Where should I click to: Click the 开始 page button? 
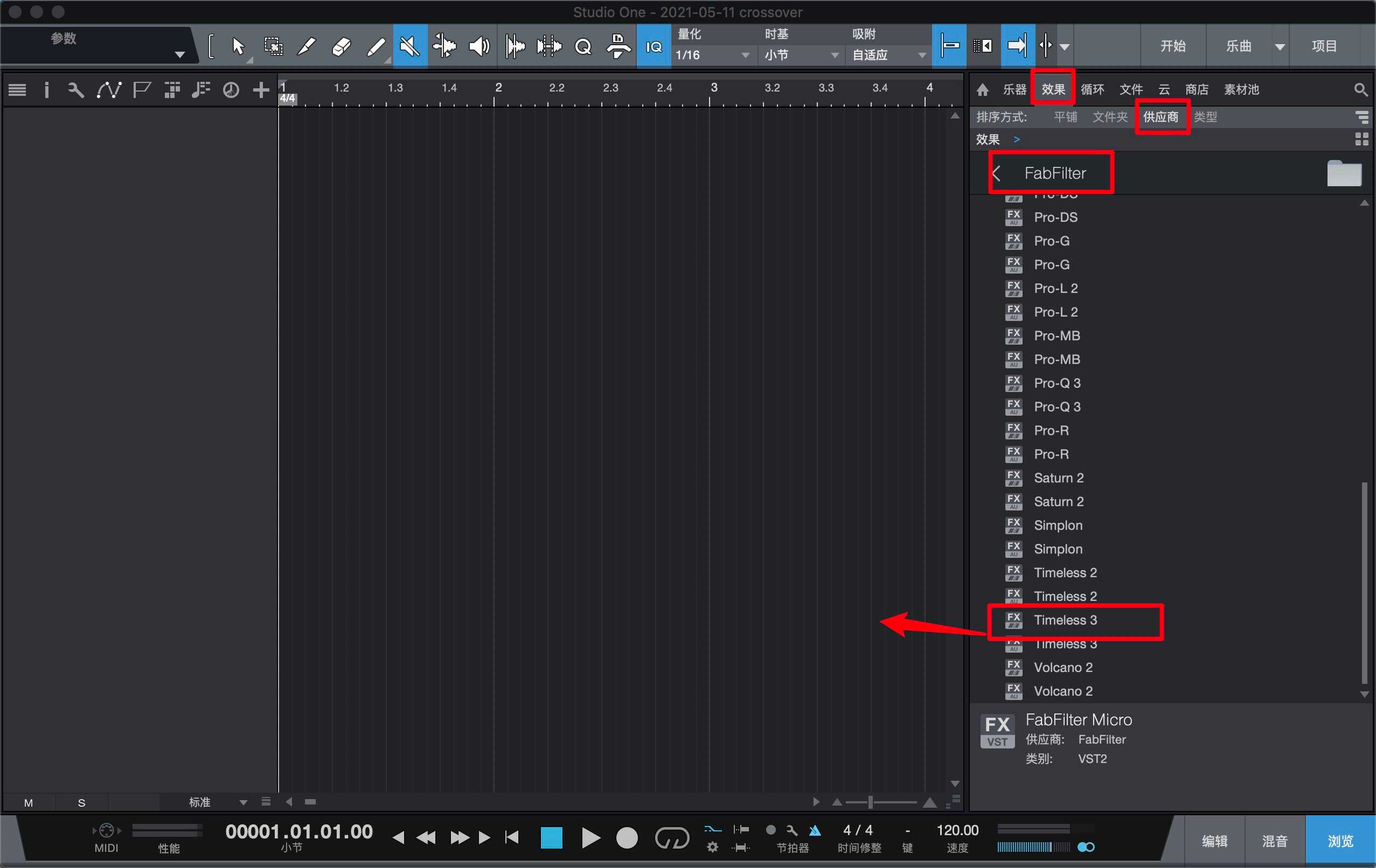point(1172,46)
